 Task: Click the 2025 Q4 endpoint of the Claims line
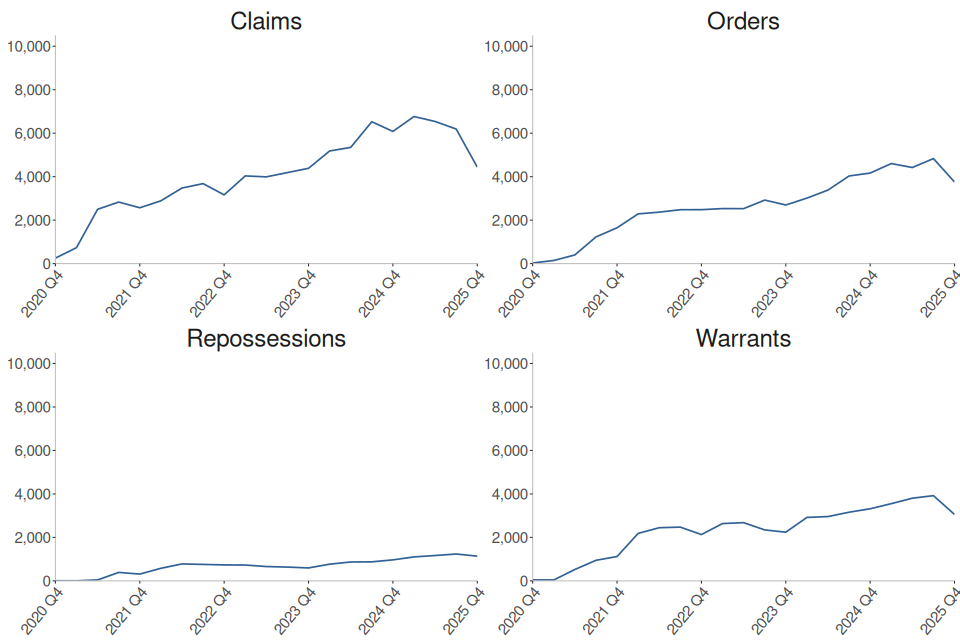[x=477, y=167]
